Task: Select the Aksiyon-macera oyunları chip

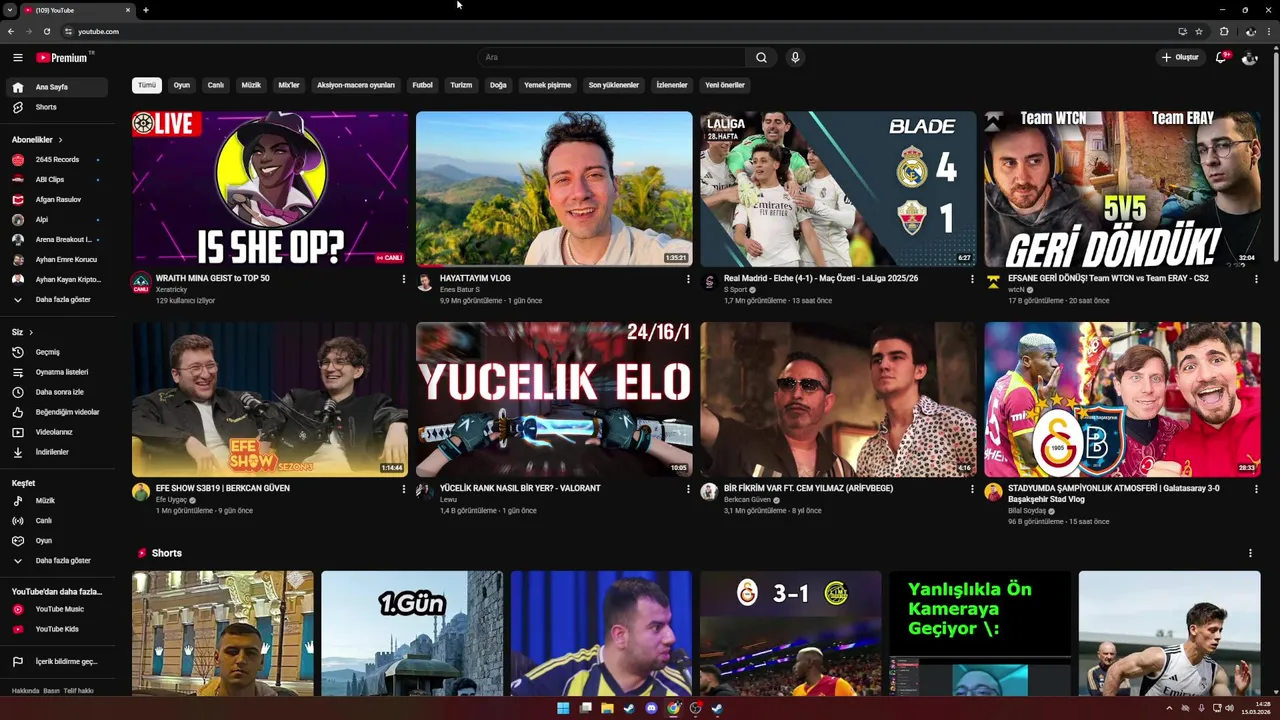Action: coord(356,85)
